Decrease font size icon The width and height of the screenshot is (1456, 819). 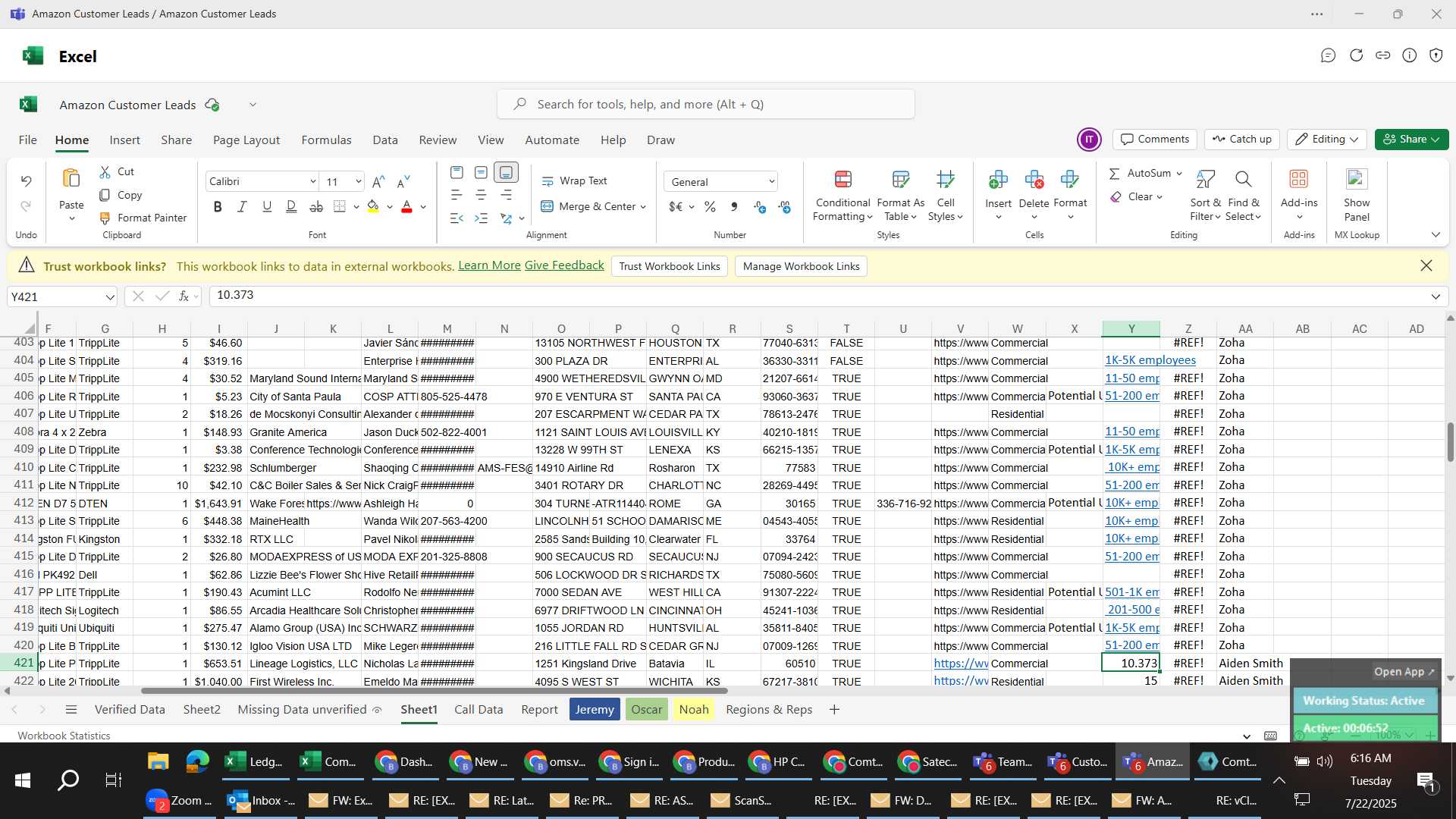(x=403, y=181)
